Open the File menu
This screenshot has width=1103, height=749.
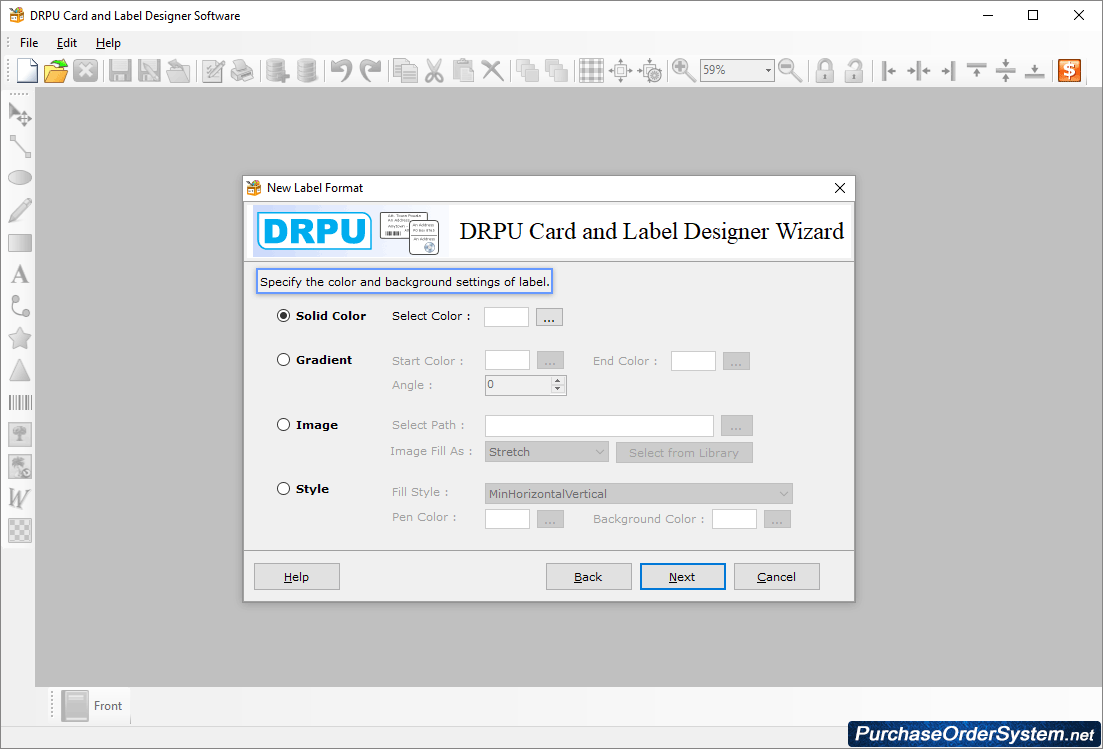(29, 43)
